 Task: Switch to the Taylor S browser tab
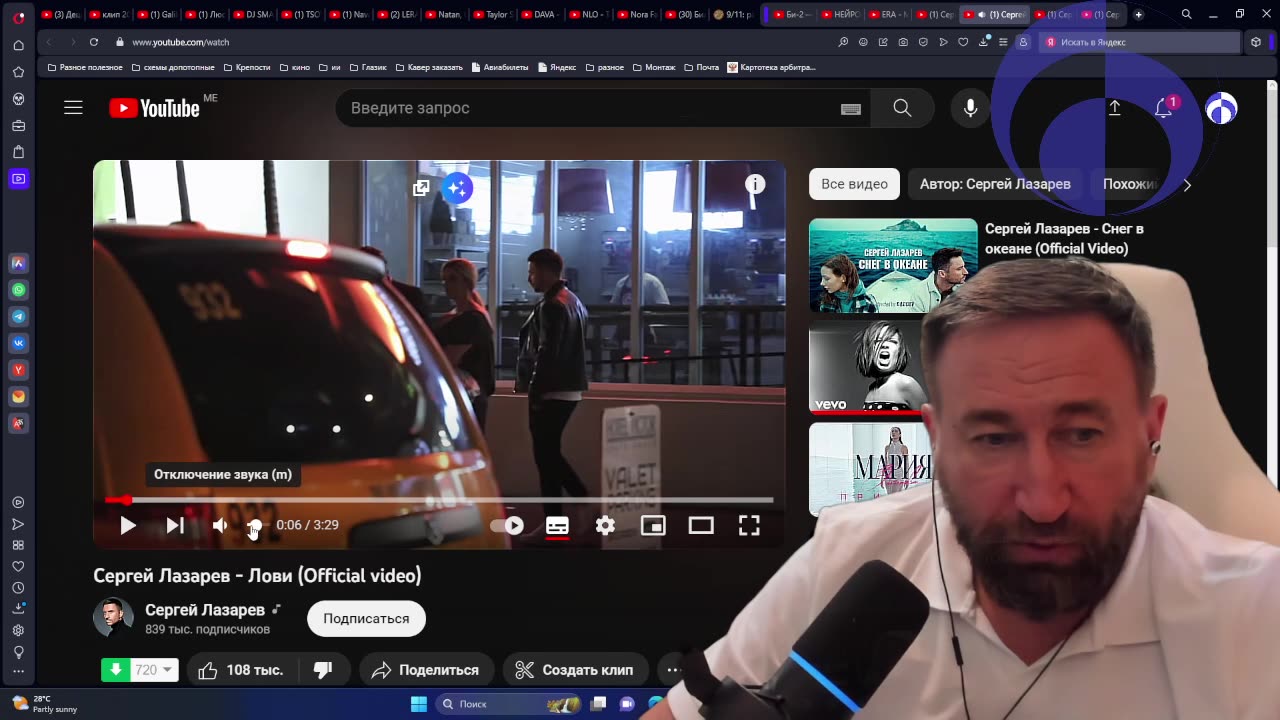492,14
